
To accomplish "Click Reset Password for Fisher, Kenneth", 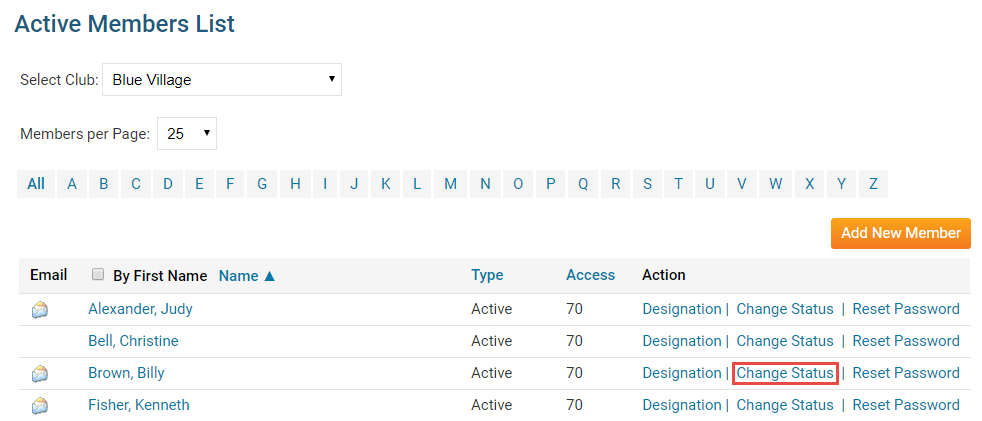I will click(x=906, y=405).
